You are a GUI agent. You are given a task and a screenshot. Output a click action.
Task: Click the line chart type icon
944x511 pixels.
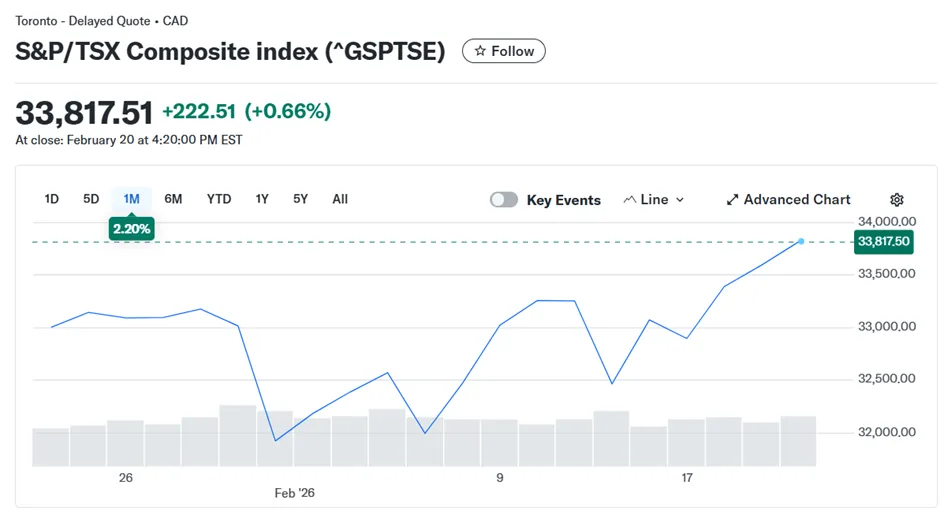(x=630, y=200)
